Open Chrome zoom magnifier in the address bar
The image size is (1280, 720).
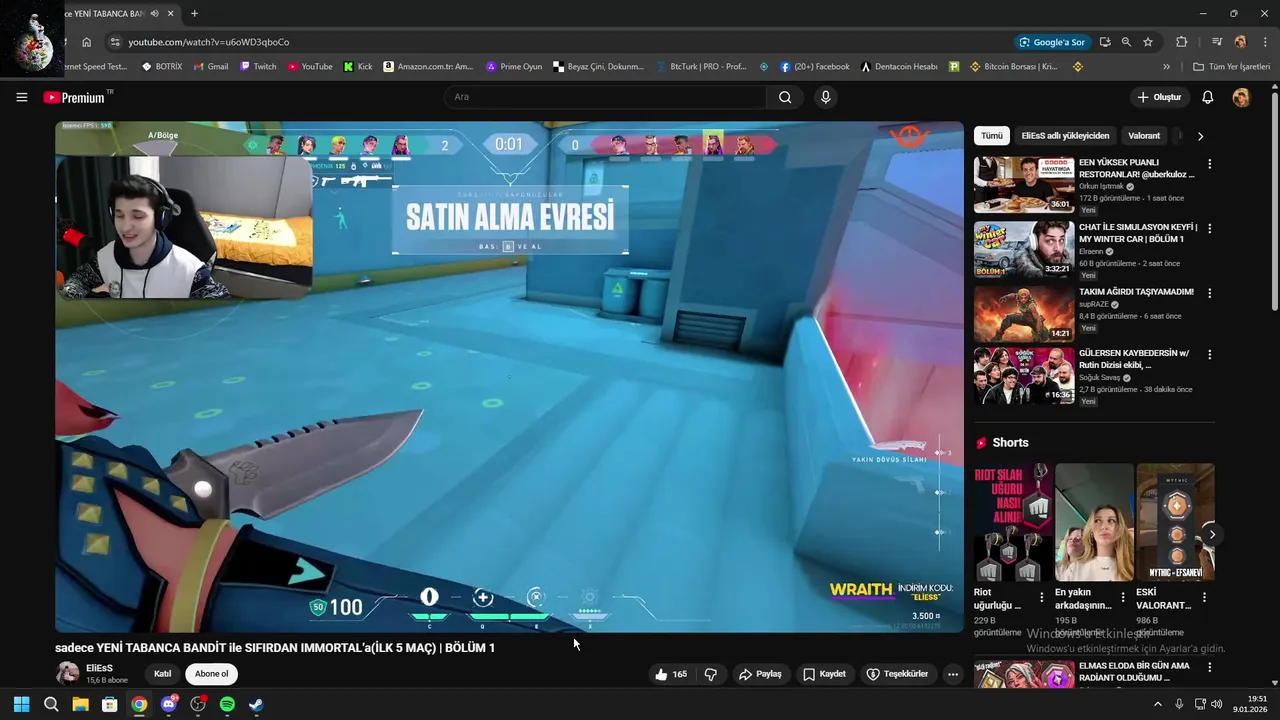[1126, 42]
